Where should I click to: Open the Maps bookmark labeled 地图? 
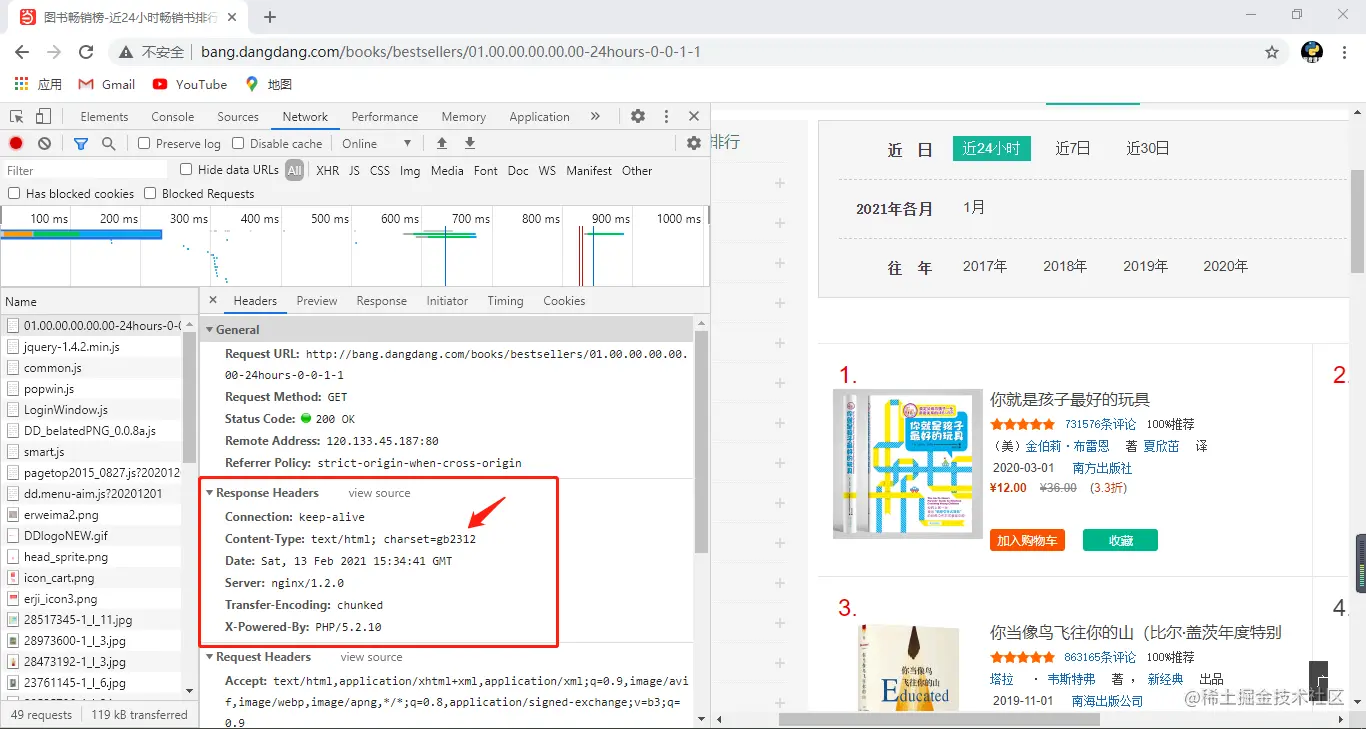pyautogui.click(x=268, y=84)
